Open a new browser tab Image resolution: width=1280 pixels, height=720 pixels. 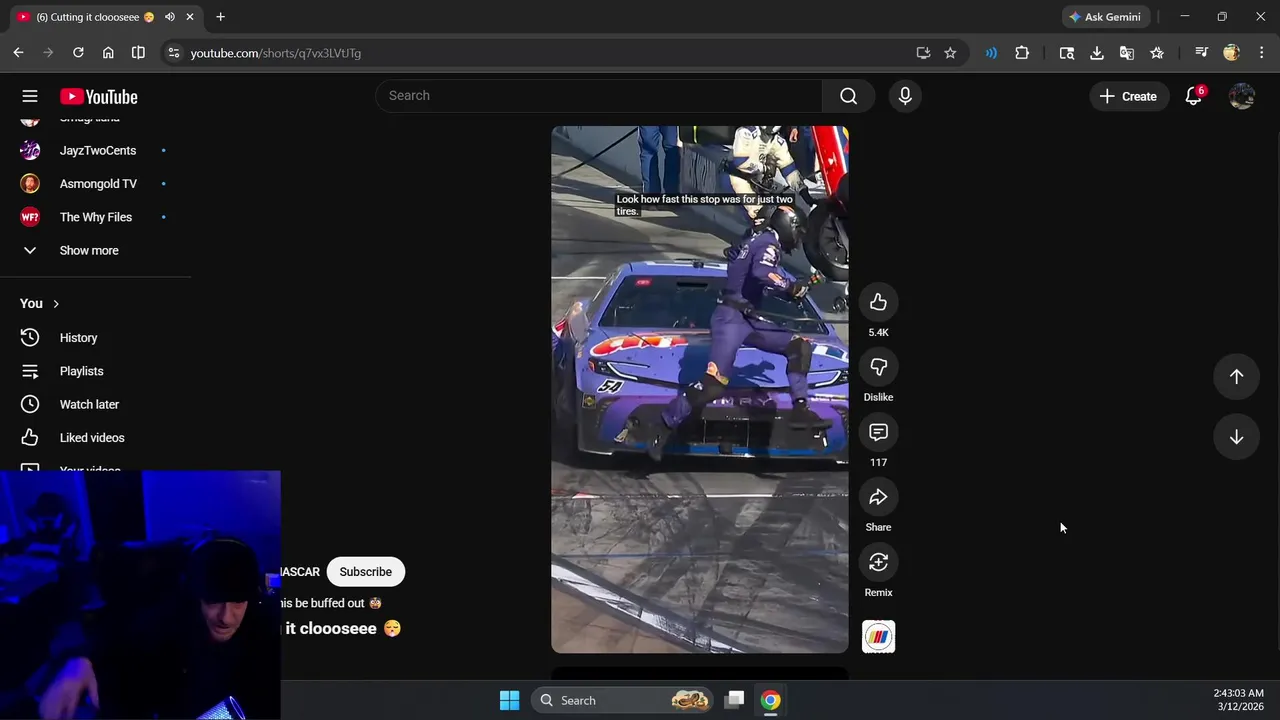coord(220,17)
